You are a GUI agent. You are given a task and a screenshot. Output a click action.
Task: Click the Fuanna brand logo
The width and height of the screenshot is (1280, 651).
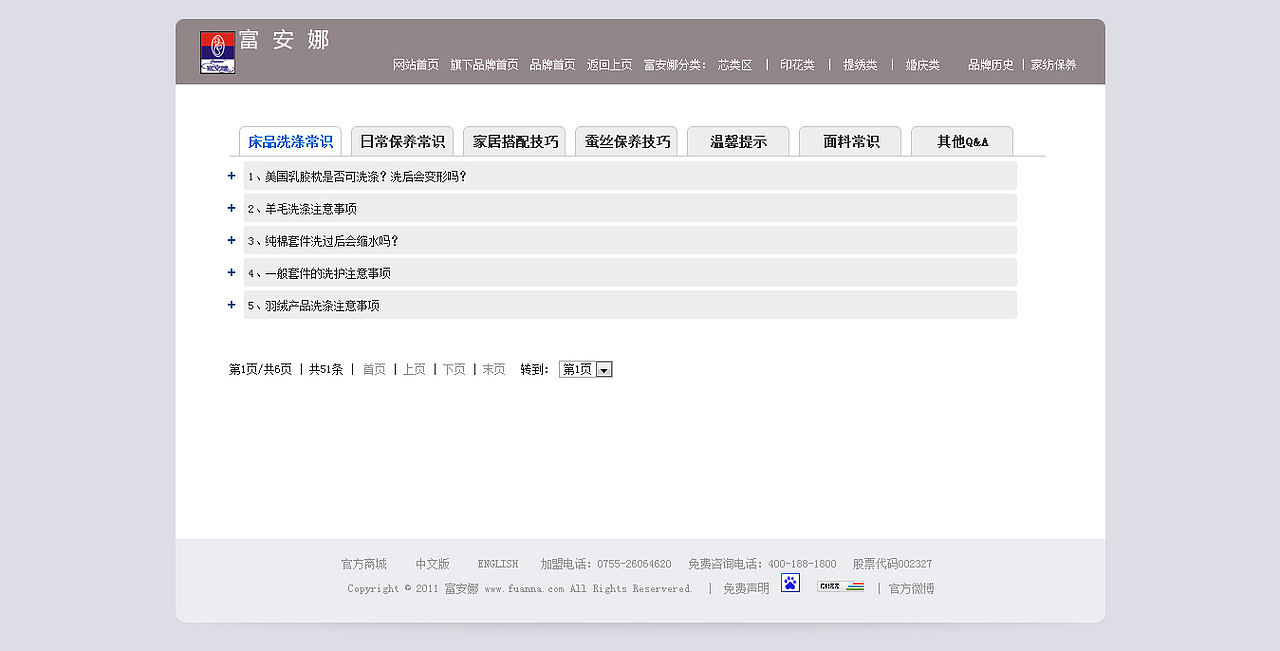217,52
